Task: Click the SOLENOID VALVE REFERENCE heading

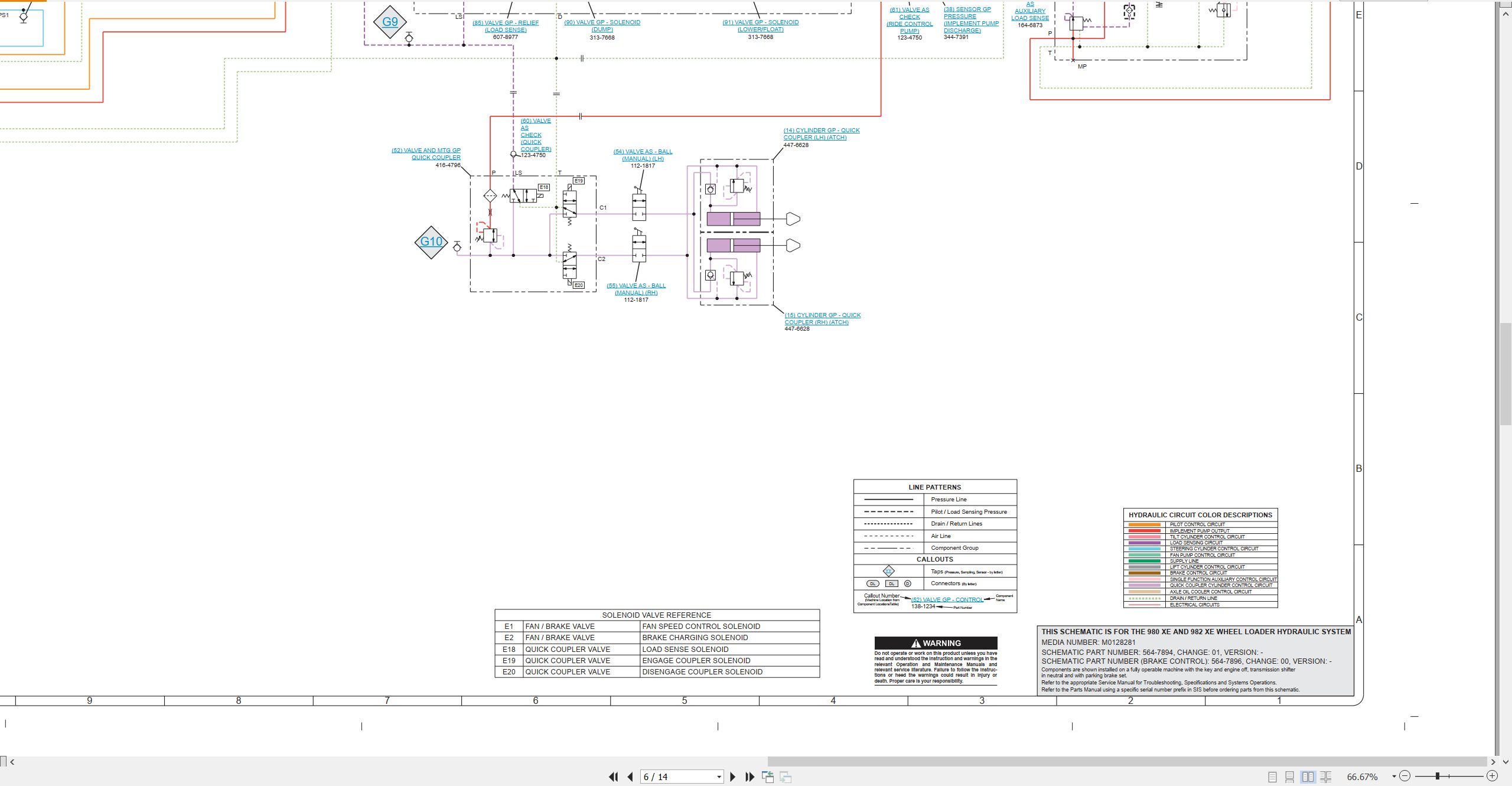Action: click(x=656, y=615)
